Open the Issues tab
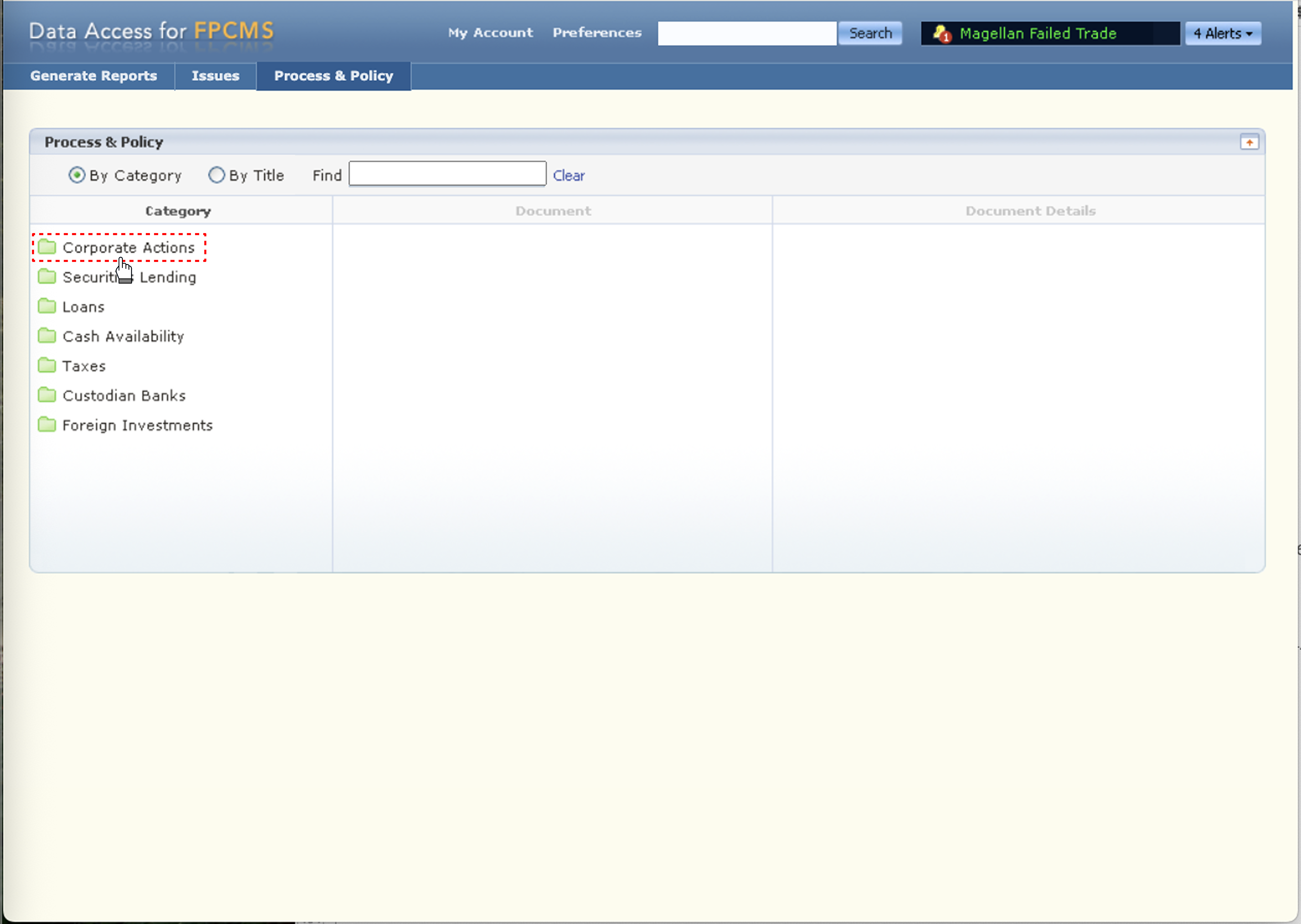This screenshot has width=1301, height=924. pyautogui.click(x=215, y=76)
